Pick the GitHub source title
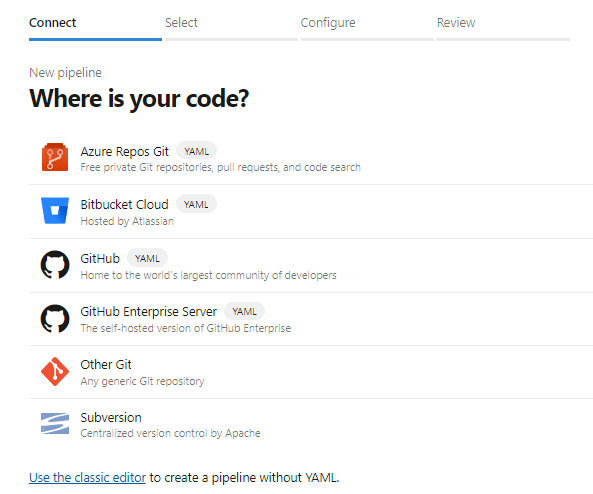This screenshot has width=593, height=494. click(x=100, y=258)
